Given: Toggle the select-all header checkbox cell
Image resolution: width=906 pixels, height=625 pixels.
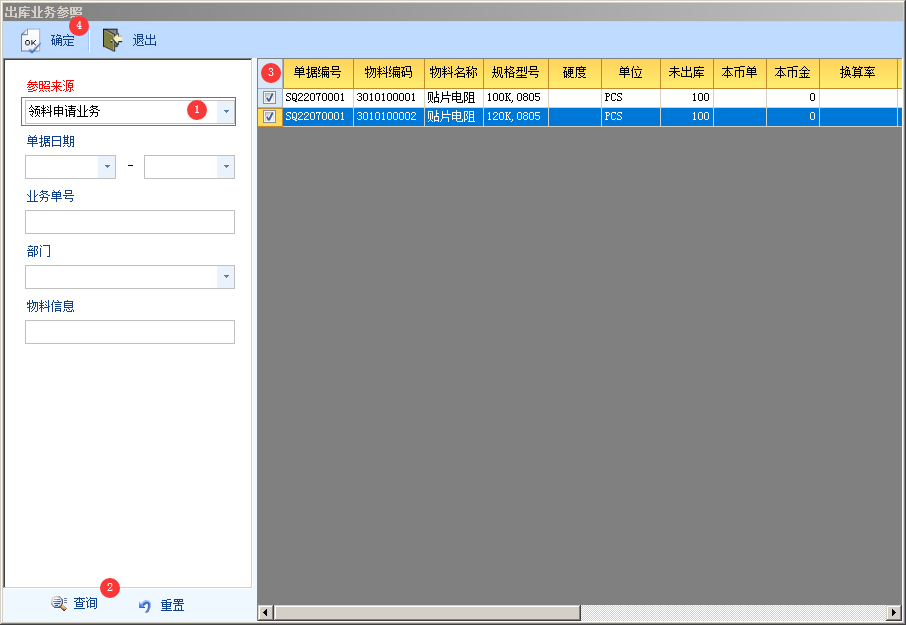Looking at the screenshot, I should (x=270, y=73).
